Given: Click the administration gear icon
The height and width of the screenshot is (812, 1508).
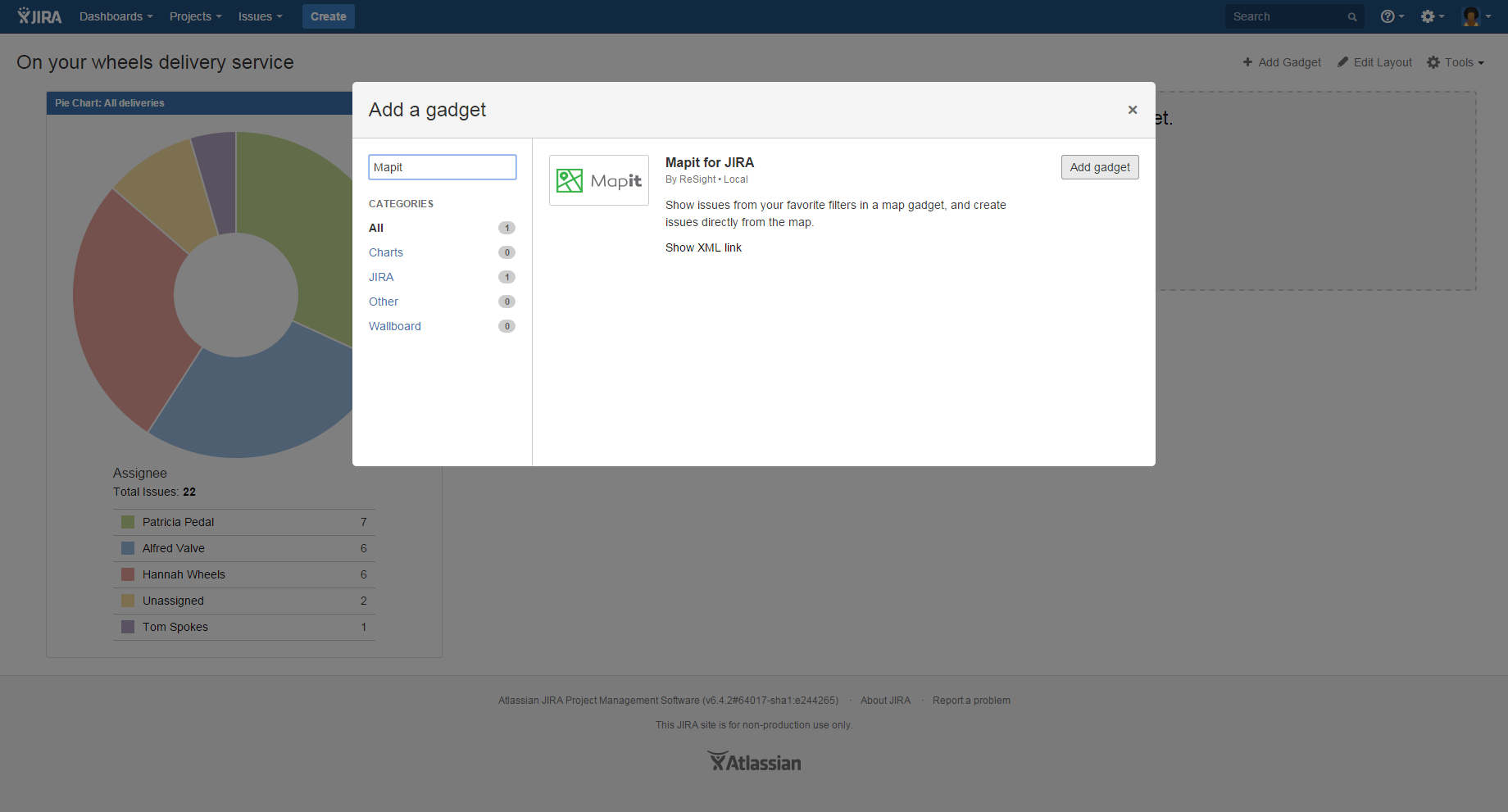Looking at the screenshot, I should pyautogui.click(x=1429, y=16).
